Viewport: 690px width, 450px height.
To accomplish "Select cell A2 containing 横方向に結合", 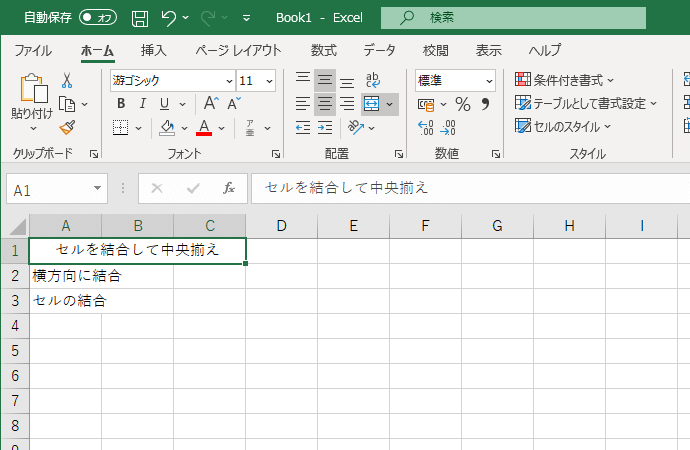I will (x=65, y=275).
